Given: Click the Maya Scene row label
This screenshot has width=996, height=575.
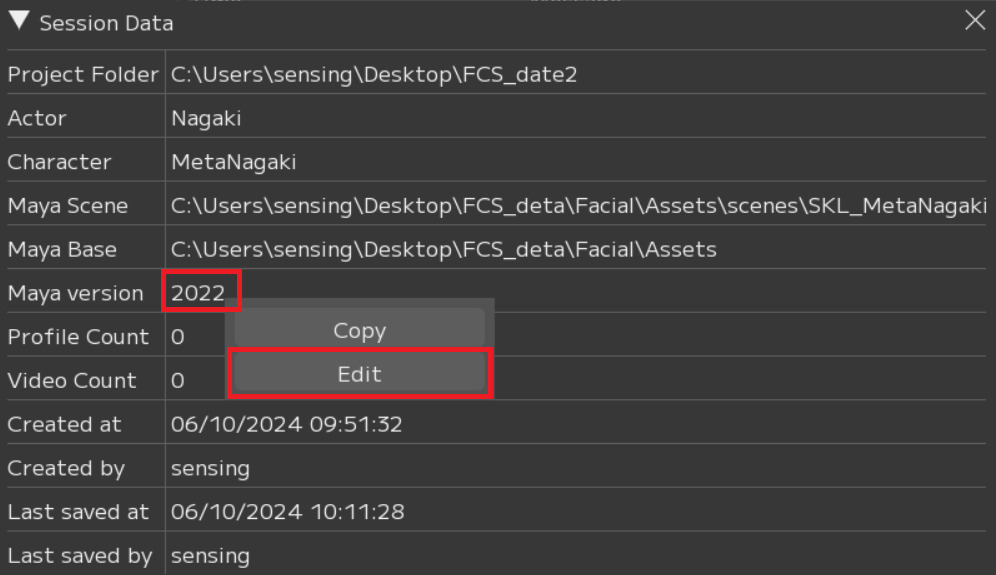Looking at the screenshot, I should [68, 206].
